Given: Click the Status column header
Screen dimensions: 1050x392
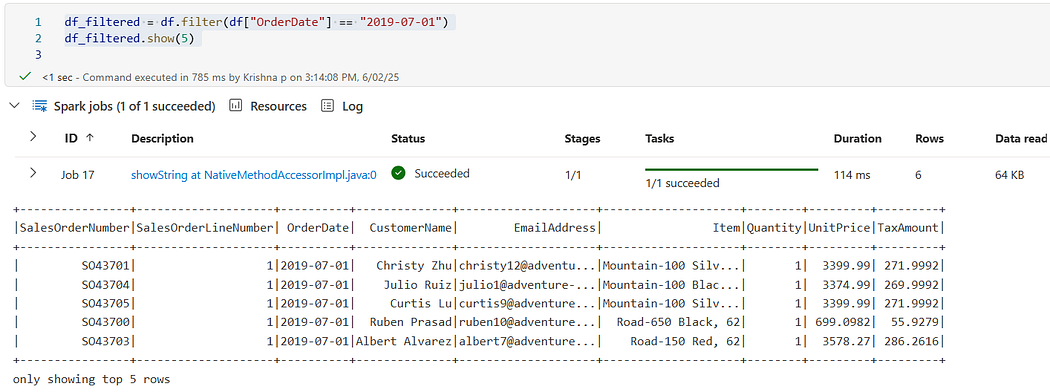Looking at the screenshot, I should click(x=408, y=139).
